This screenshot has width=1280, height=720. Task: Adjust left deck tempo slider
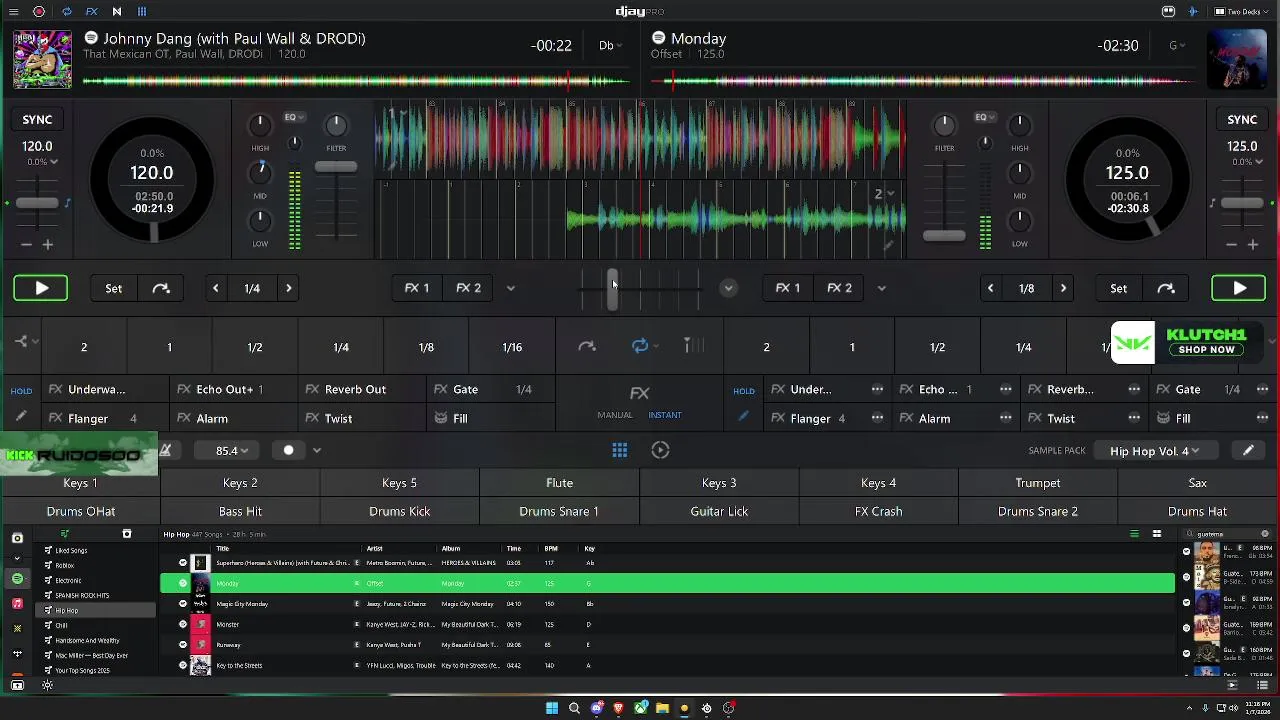37,203
